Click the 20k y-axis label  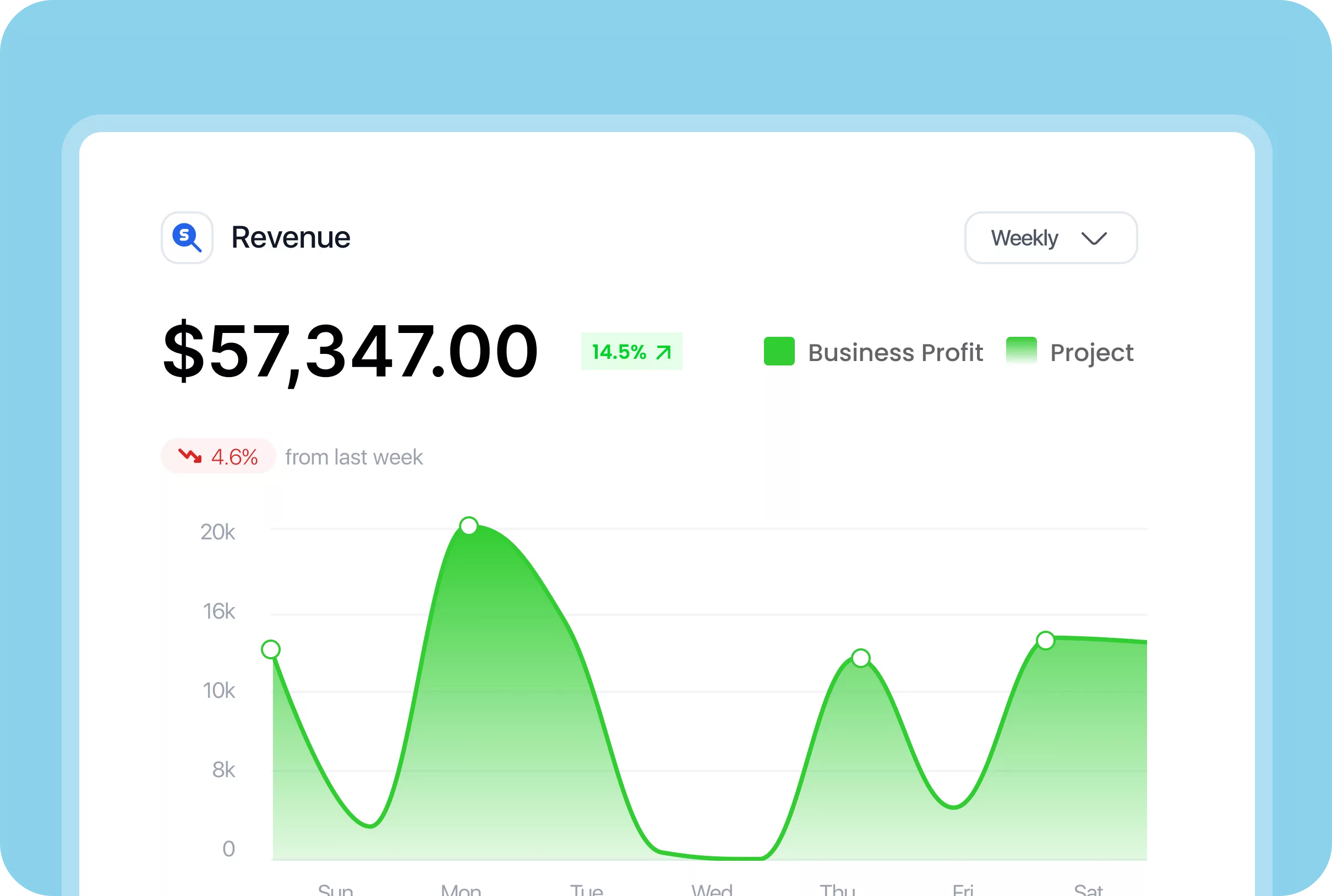[x=218, y=532]
